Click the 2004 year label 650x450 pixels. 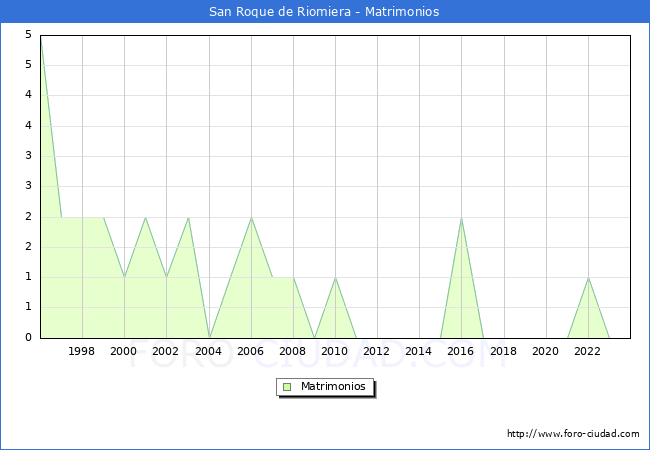pos(209,351)
